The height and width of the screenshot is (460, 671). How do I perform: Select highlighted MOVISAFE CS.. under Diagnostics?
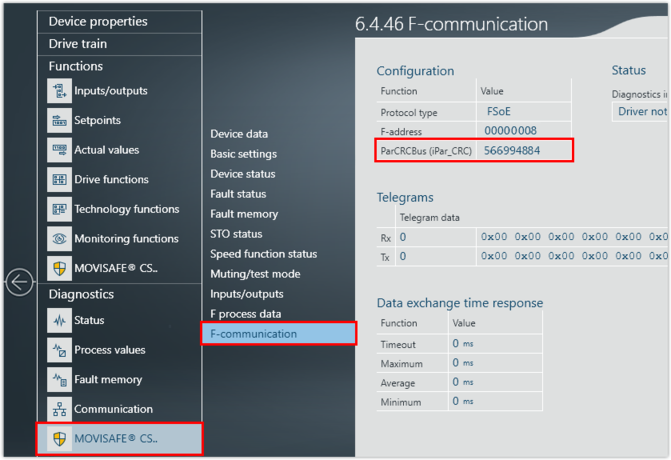118,438
